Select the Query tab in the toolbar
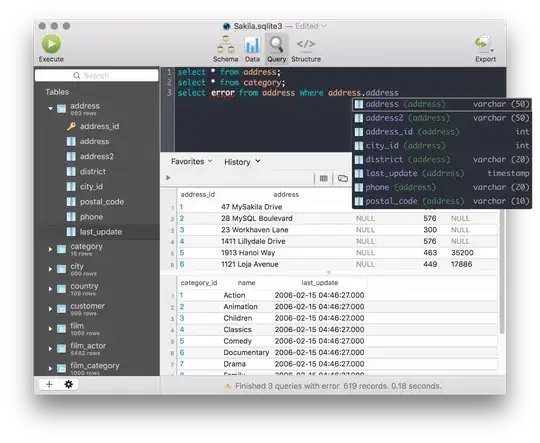The width and height of the screenshot is (540, 443). tap(277, 49)
